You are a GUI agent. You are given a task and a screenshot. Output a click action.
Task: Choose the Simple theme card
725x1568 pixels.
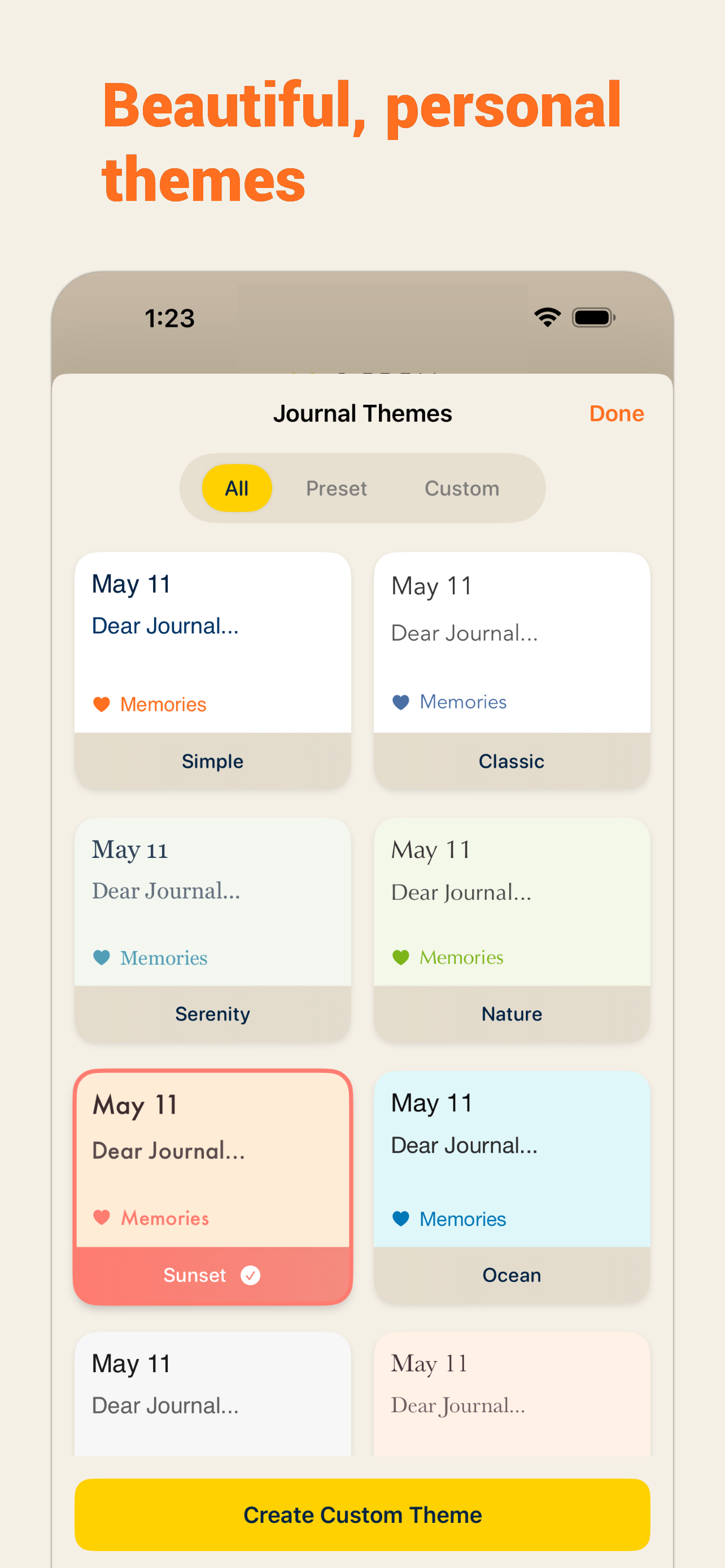[x=212, y=671]
